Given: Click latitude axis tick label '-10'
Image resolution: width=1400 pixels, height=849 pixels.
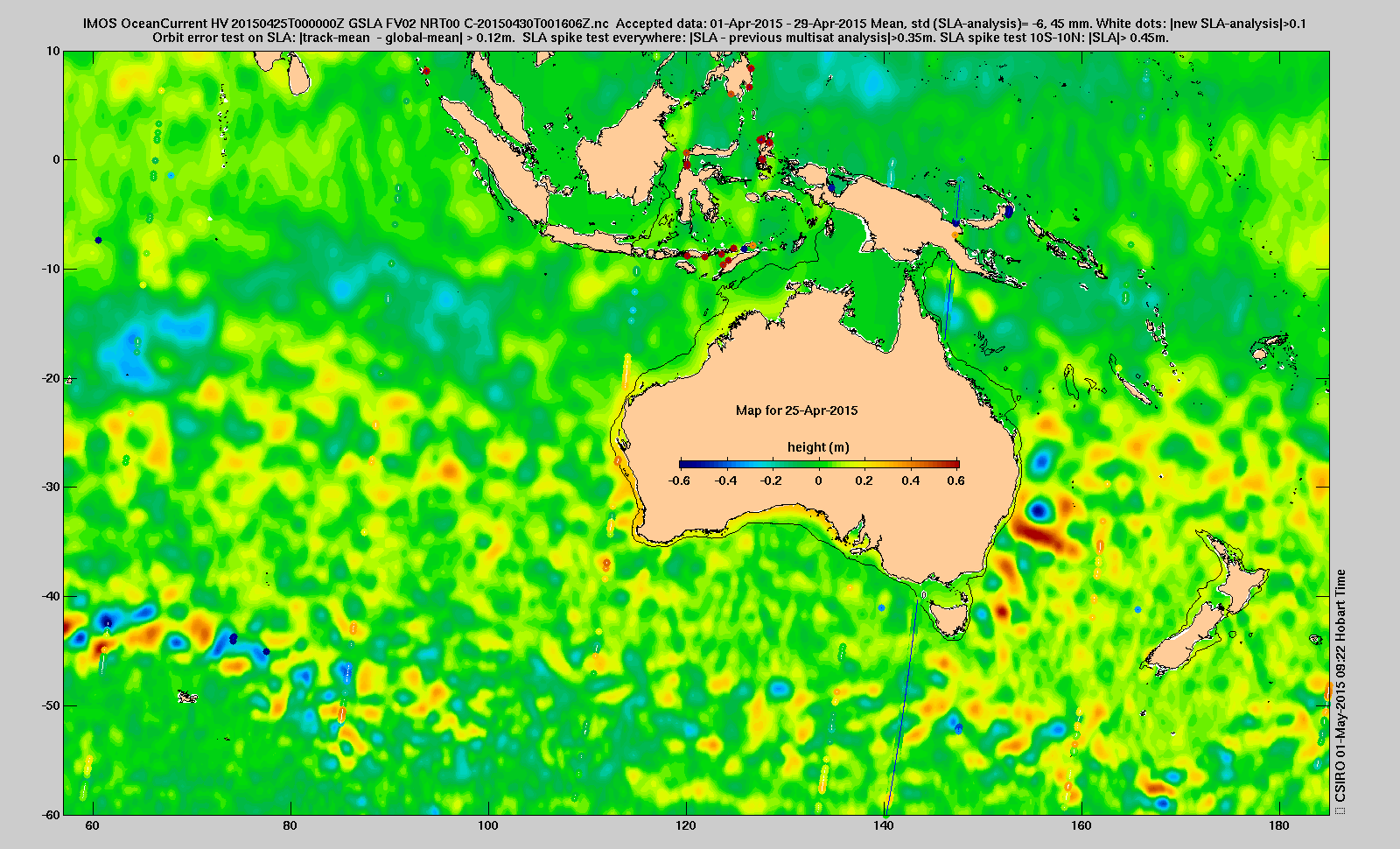Looking at the screenshot, I should pyautogui.click(x=51, y=269).
